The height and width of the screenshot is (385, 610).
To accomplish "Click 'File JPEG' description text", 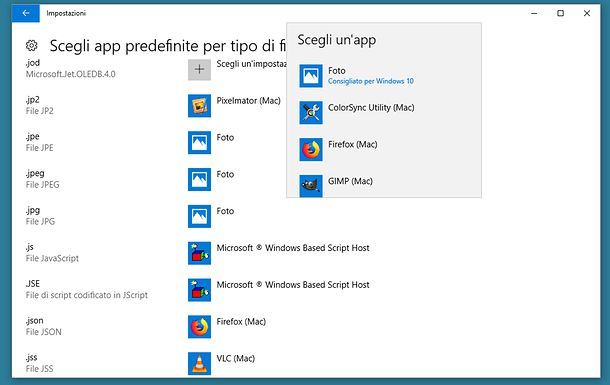I will click(42, 185).
